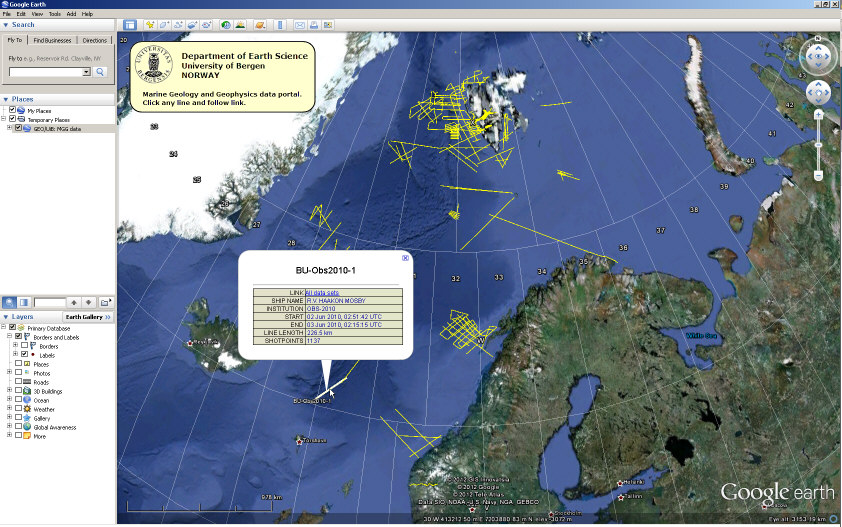Uncheck the My Places checkbox
This screenshot has width=842, height=527.
(x=12, y=110)
